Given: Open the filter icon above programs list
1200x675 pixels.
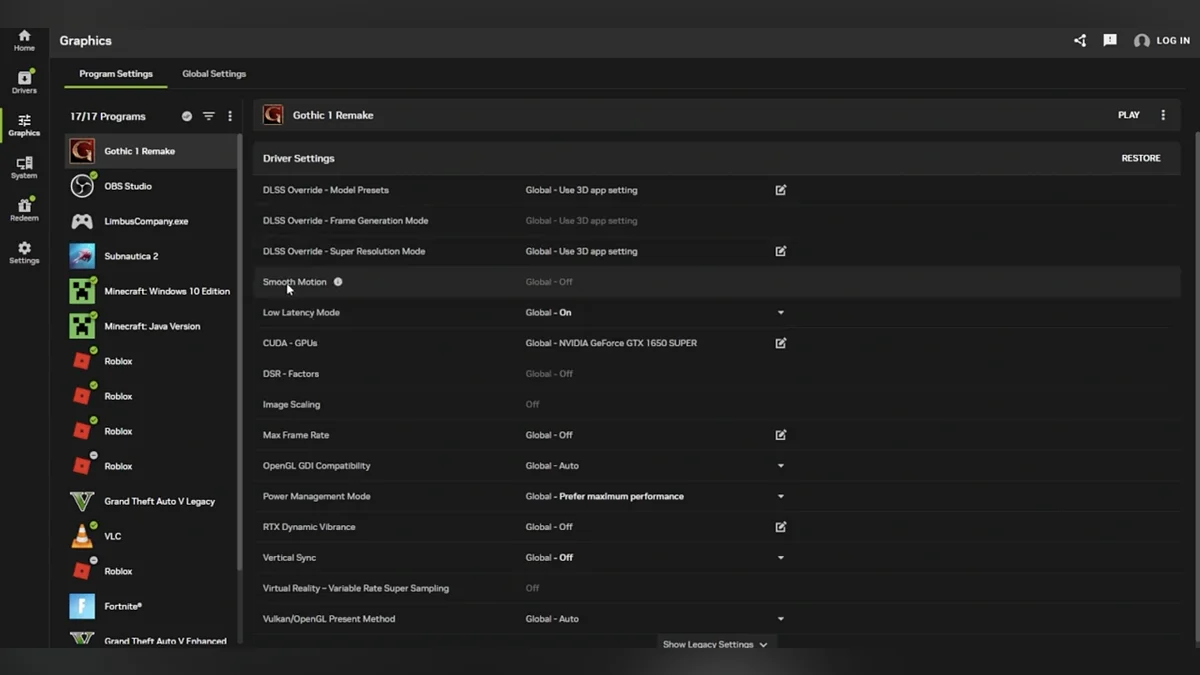Looking at the screenshot, I should 209,116.
